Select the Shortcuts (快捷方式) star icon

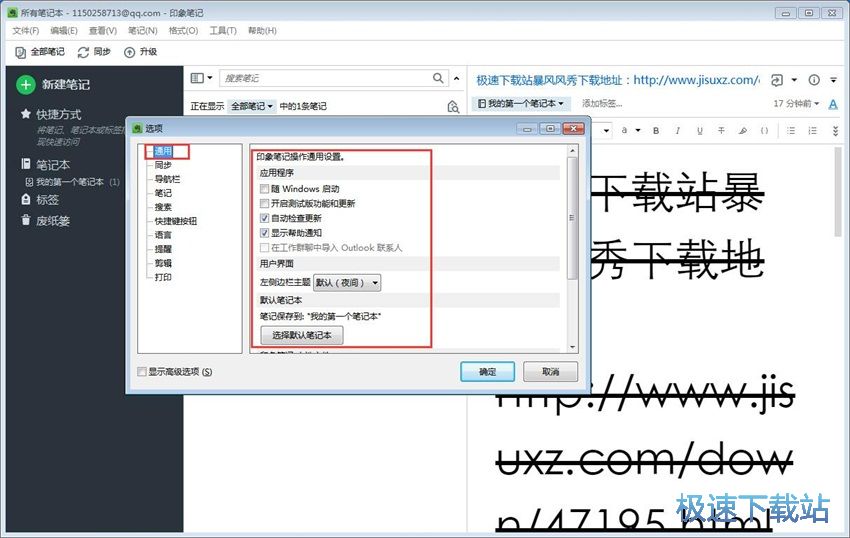point(25,114)
